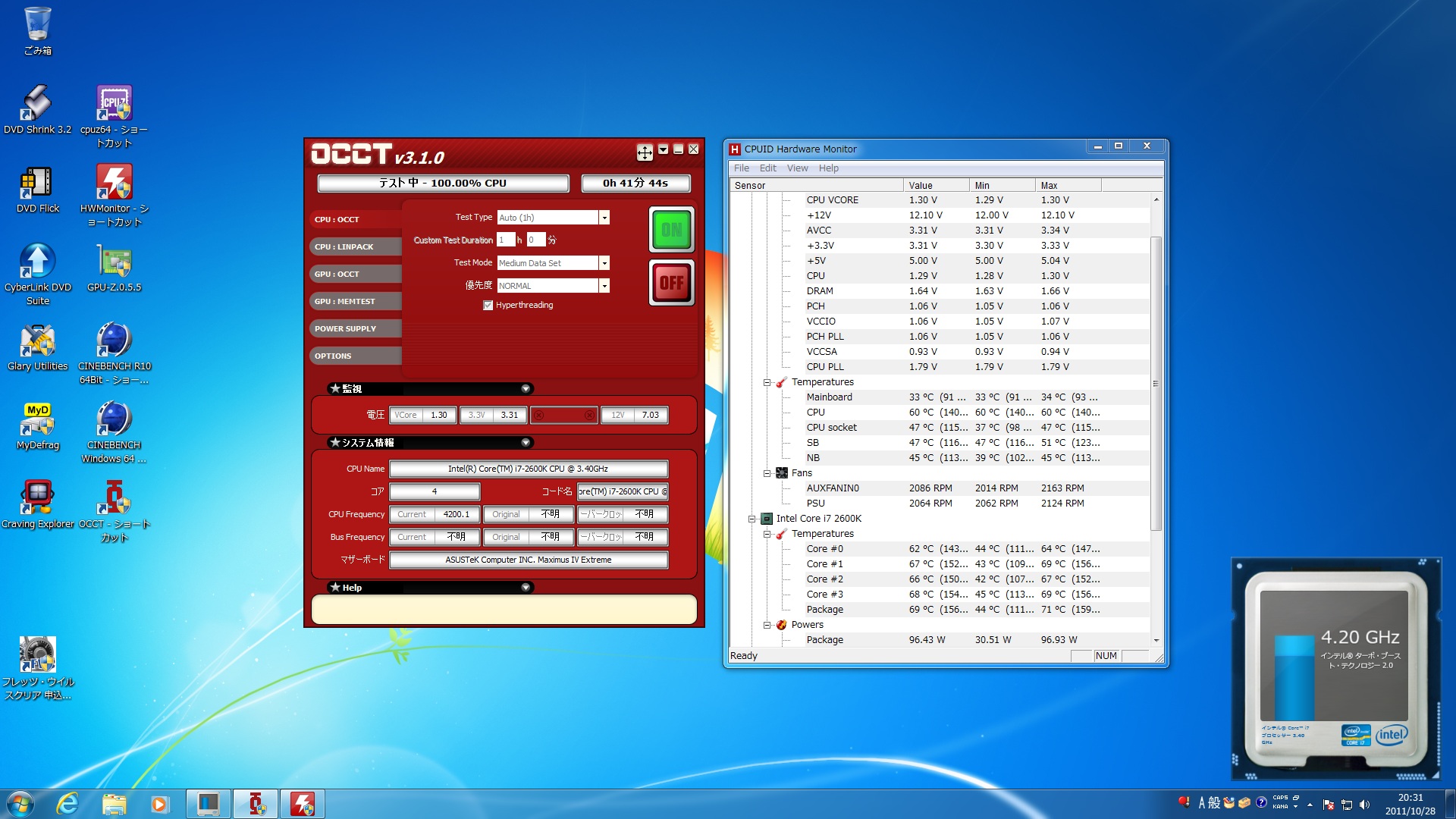The width and height of the screenshot is (1456, 819).
Task: Open Internet Explorer from the taskbar
Action: pyautogui.click(x=67, y=804)
